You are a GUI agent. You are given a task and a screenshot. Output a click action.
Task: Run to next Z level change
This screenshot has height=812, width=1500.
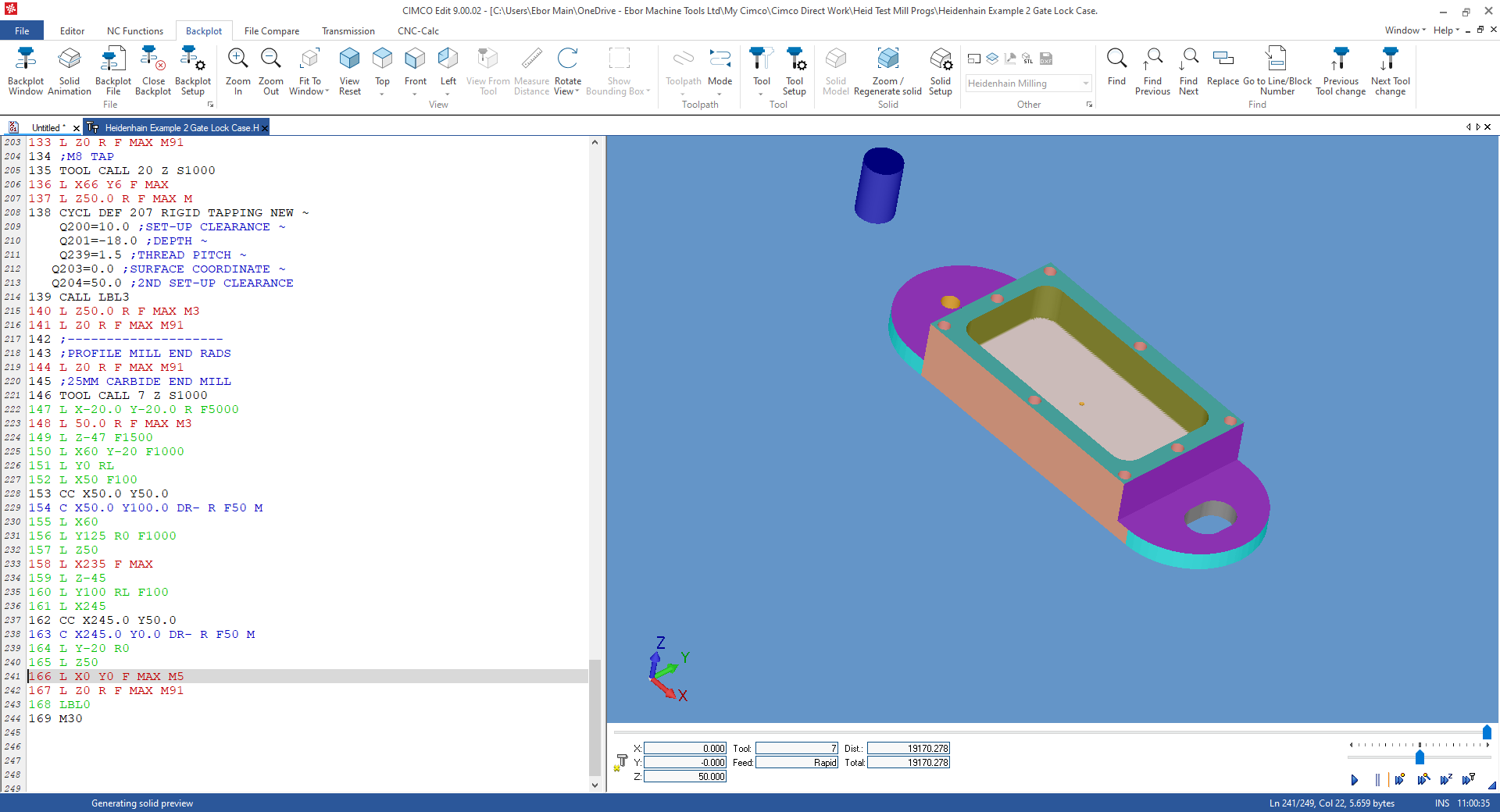click(x=1446, y=780)
